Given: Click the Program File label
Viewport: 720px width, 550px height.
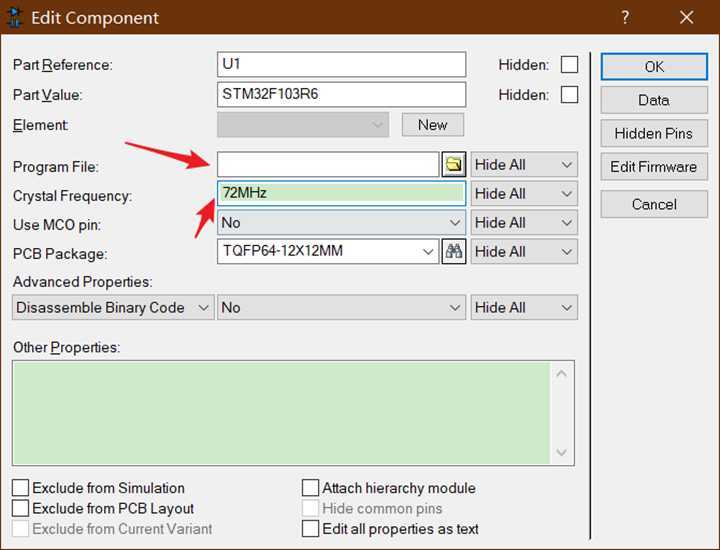Looking at the screenshot, I should click(x=56, y=167).
